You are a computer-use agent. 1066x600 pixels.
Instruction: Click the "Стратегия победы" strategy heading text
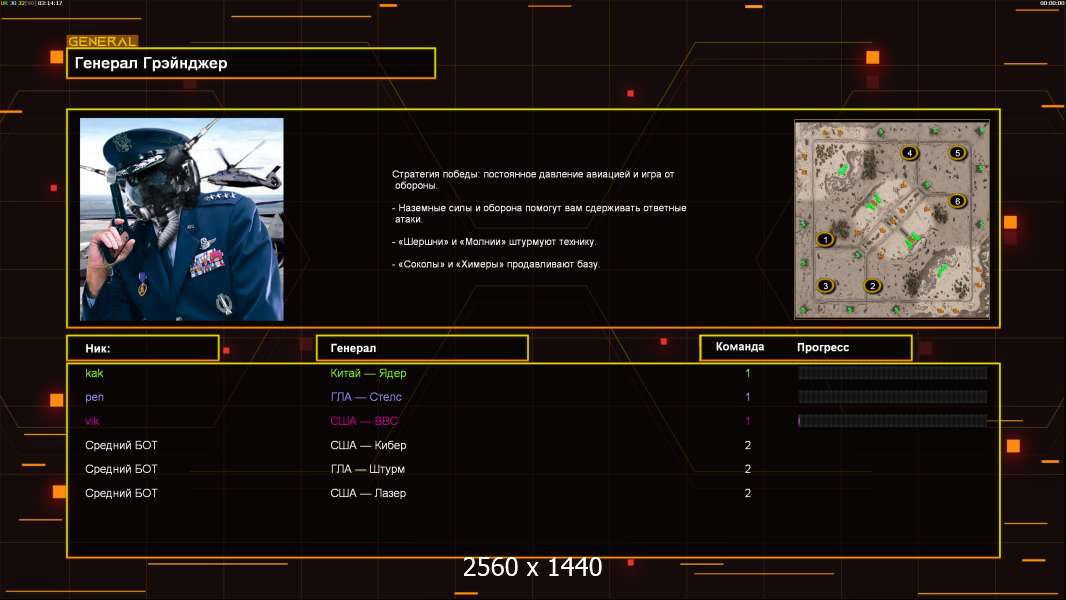click(x=533, y=179)
